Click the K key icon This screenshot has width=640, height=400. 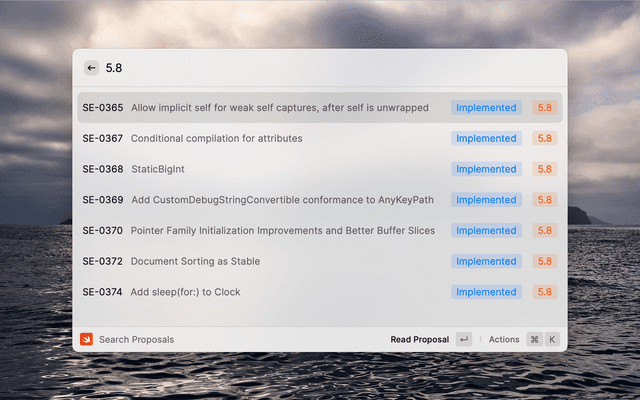(x=551, y=339)
